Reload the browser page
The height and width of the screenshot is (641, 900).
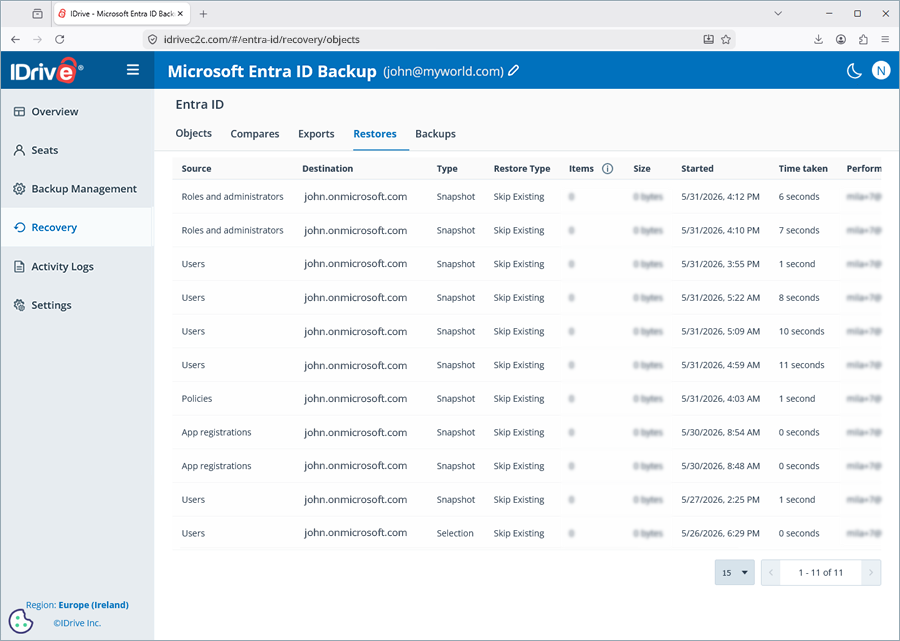(x=60, y=40)
